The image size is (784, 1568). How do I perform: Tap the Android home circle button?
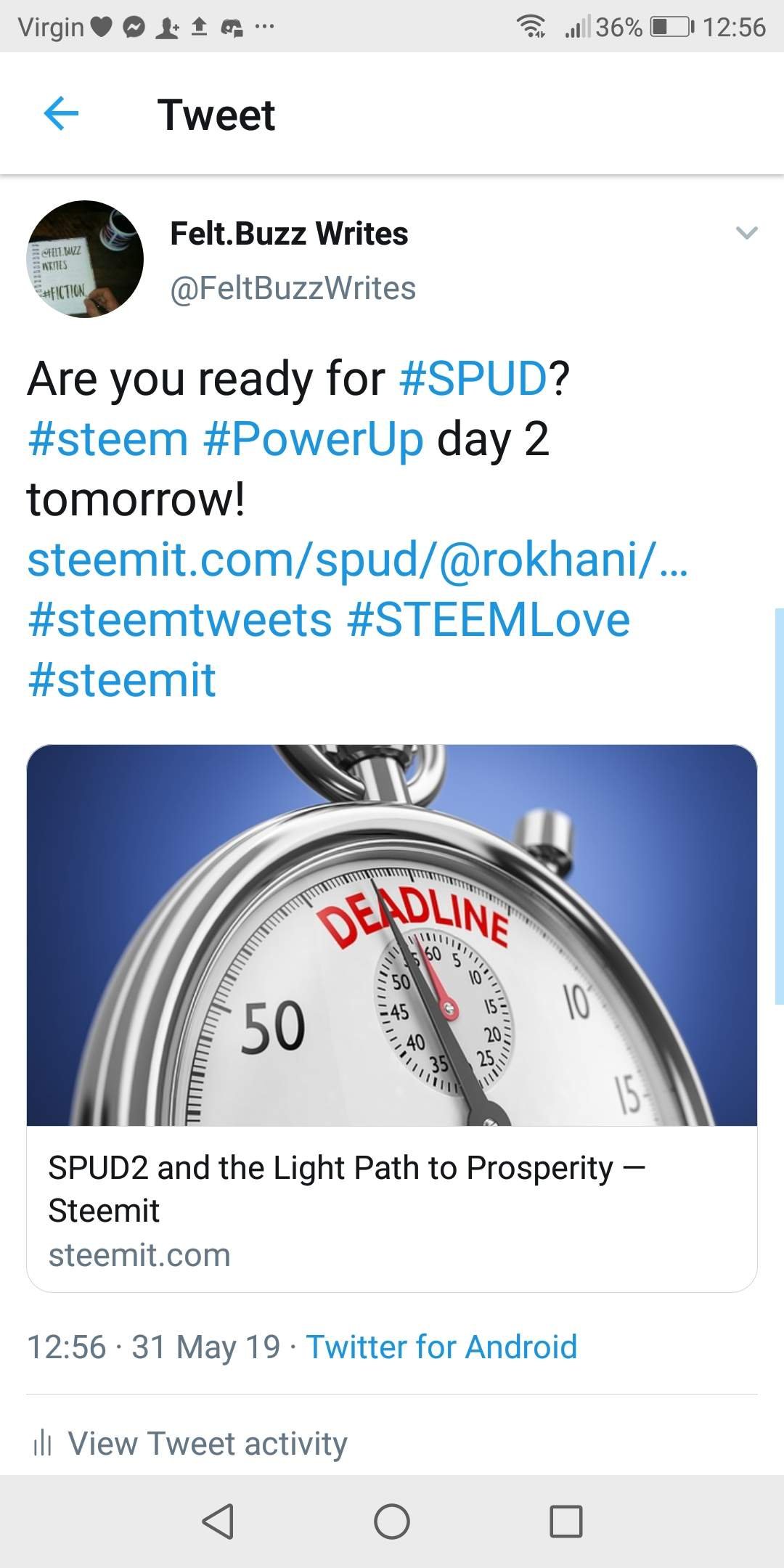point(392,1521)
